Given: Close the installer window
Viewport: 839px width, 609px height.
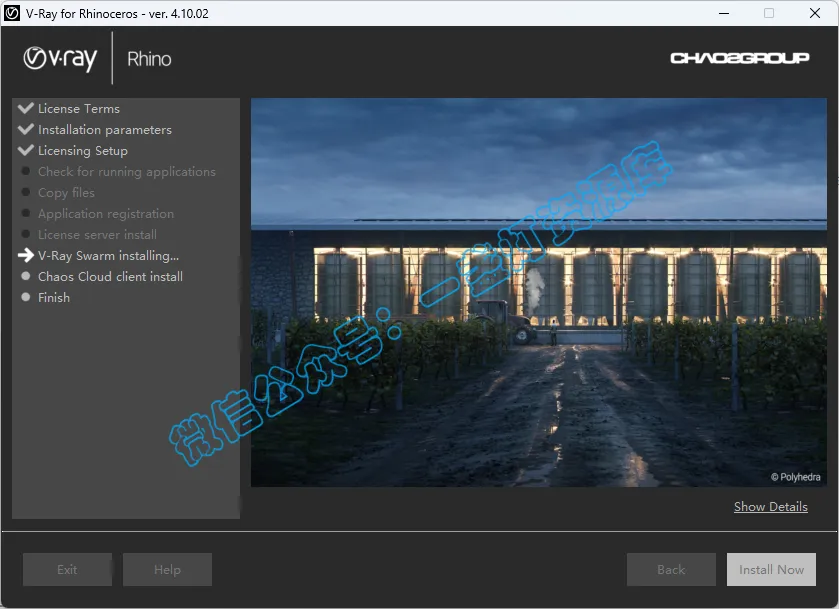Looking at the screenshot, I should pyautogui.click(x=815, y=13).
